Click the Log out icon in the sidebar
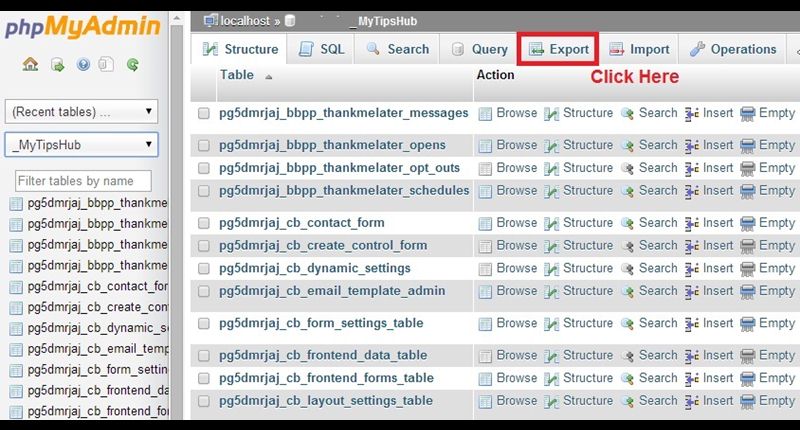The image size is (800, 430). [57, 65]
